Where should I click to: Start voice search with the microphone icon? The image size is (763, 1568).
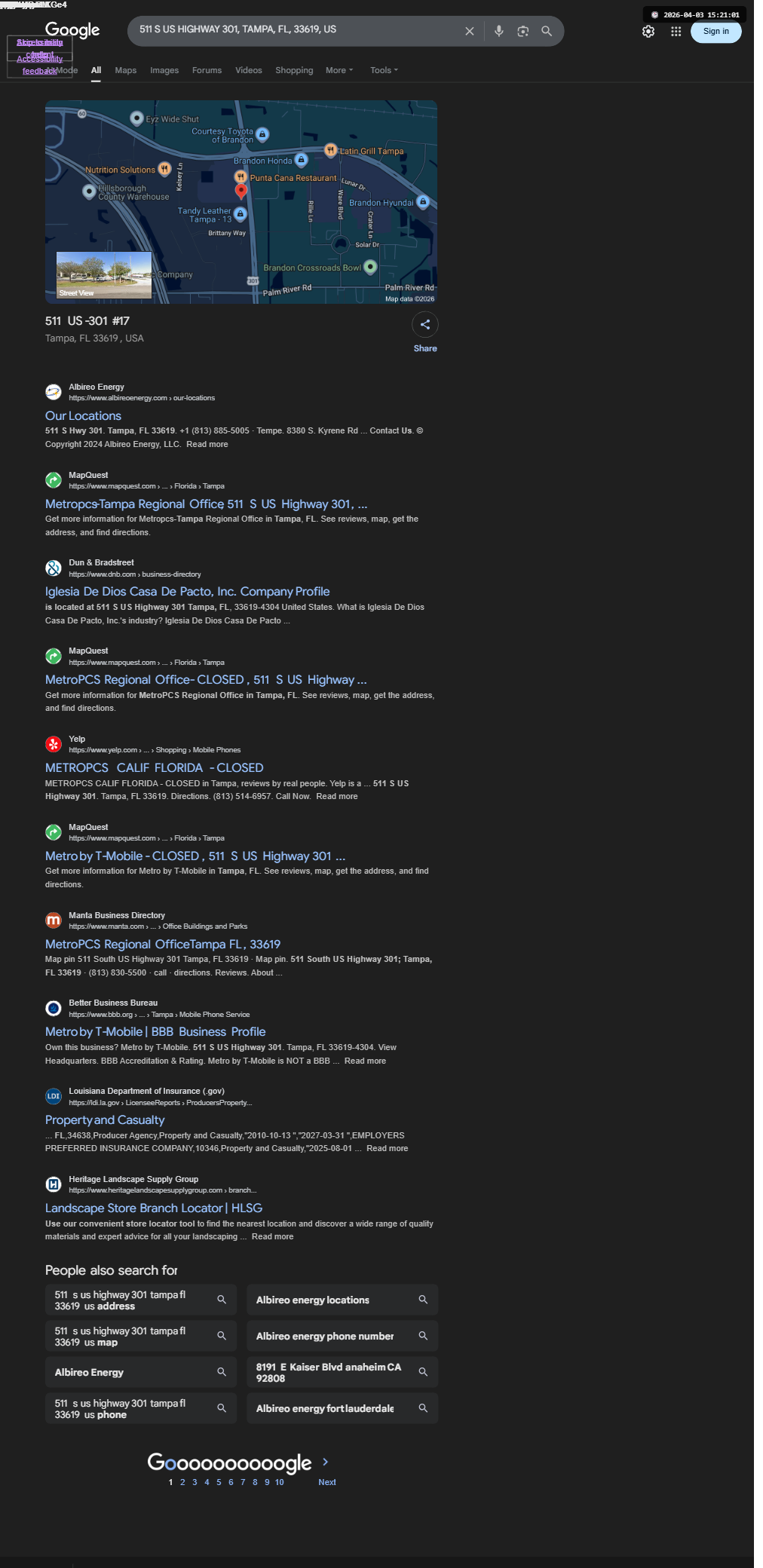[x=498, y=31]
